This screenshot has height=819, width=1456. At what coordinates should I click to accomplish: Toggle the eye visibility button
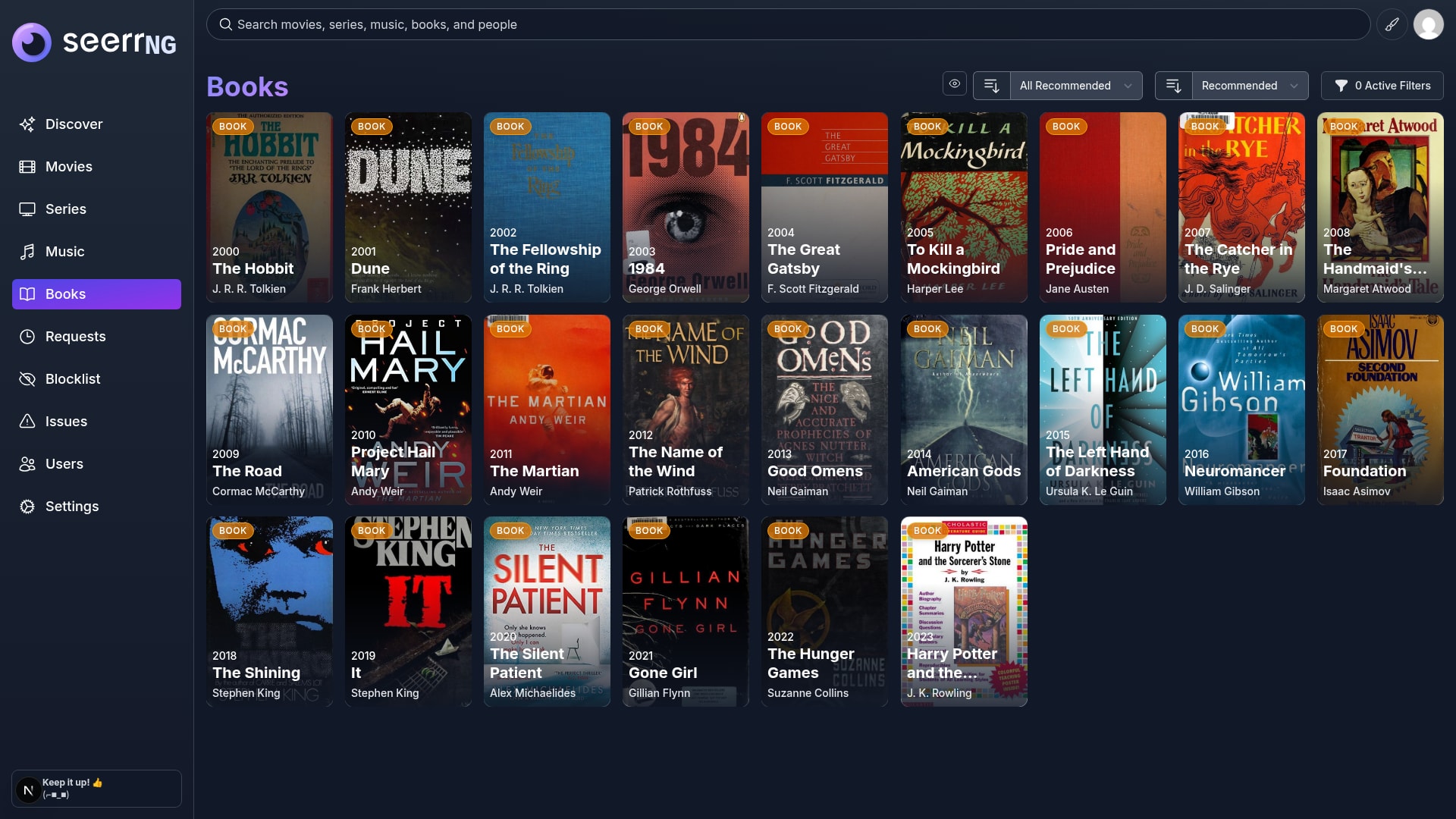click(x=955, y=84)
